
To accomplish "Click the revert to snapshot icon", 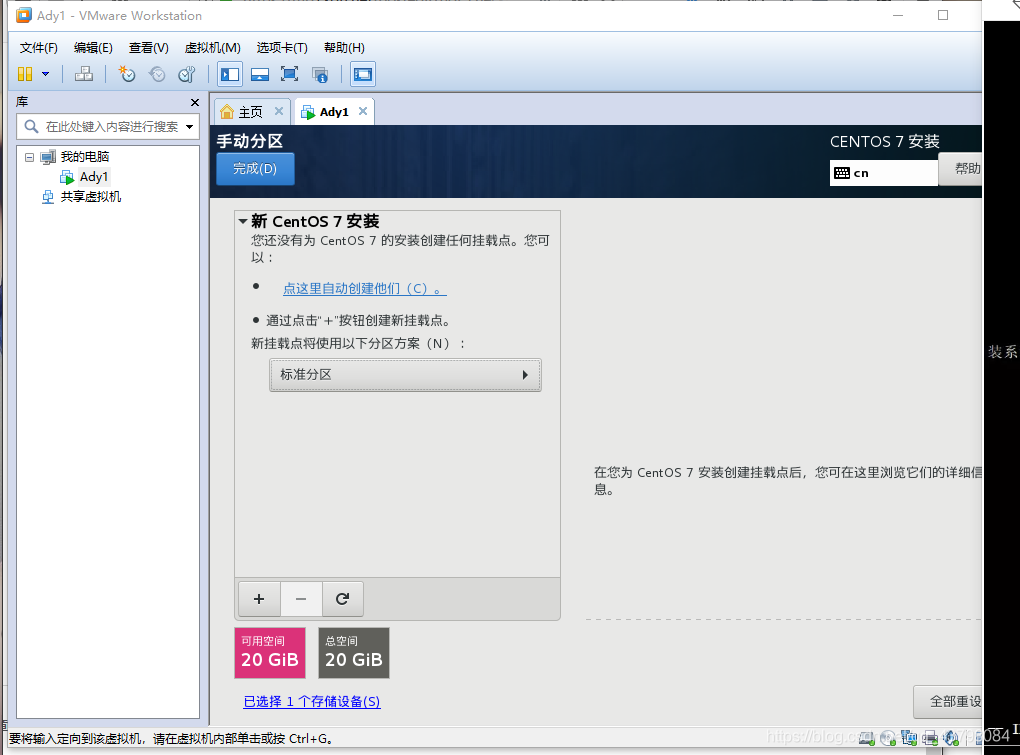I will tap(157, 74).
